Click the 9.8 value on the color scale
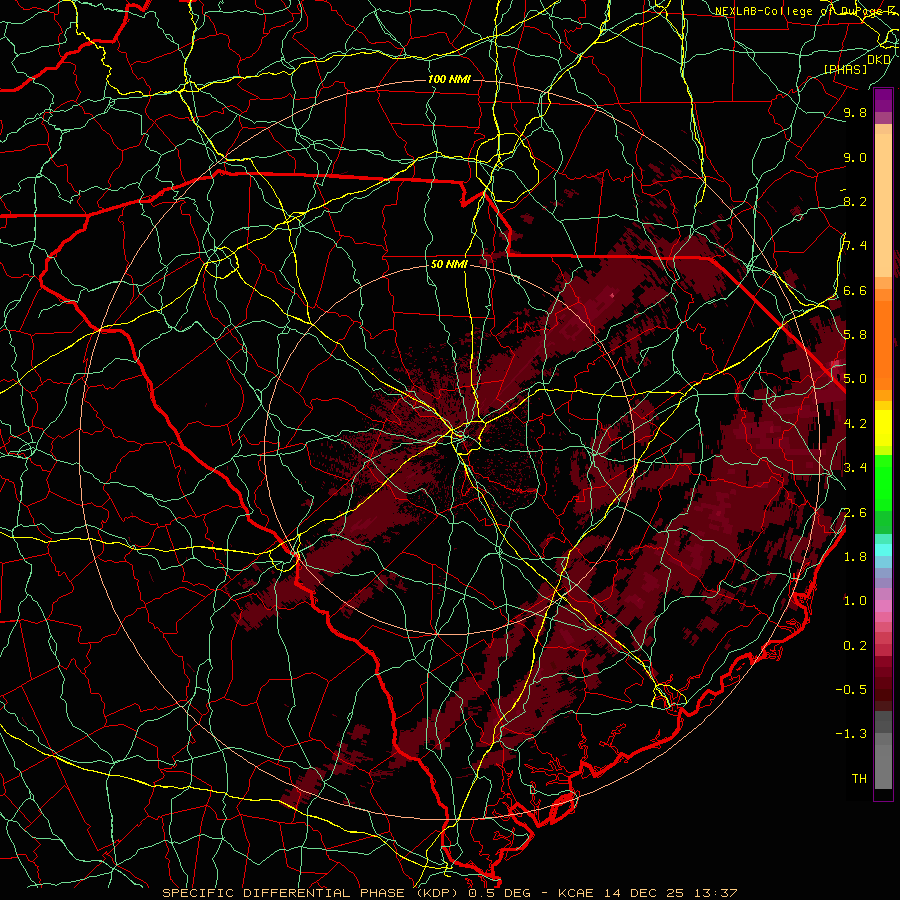This screenshot has width=900, height=900. click(x=855, y=112)
